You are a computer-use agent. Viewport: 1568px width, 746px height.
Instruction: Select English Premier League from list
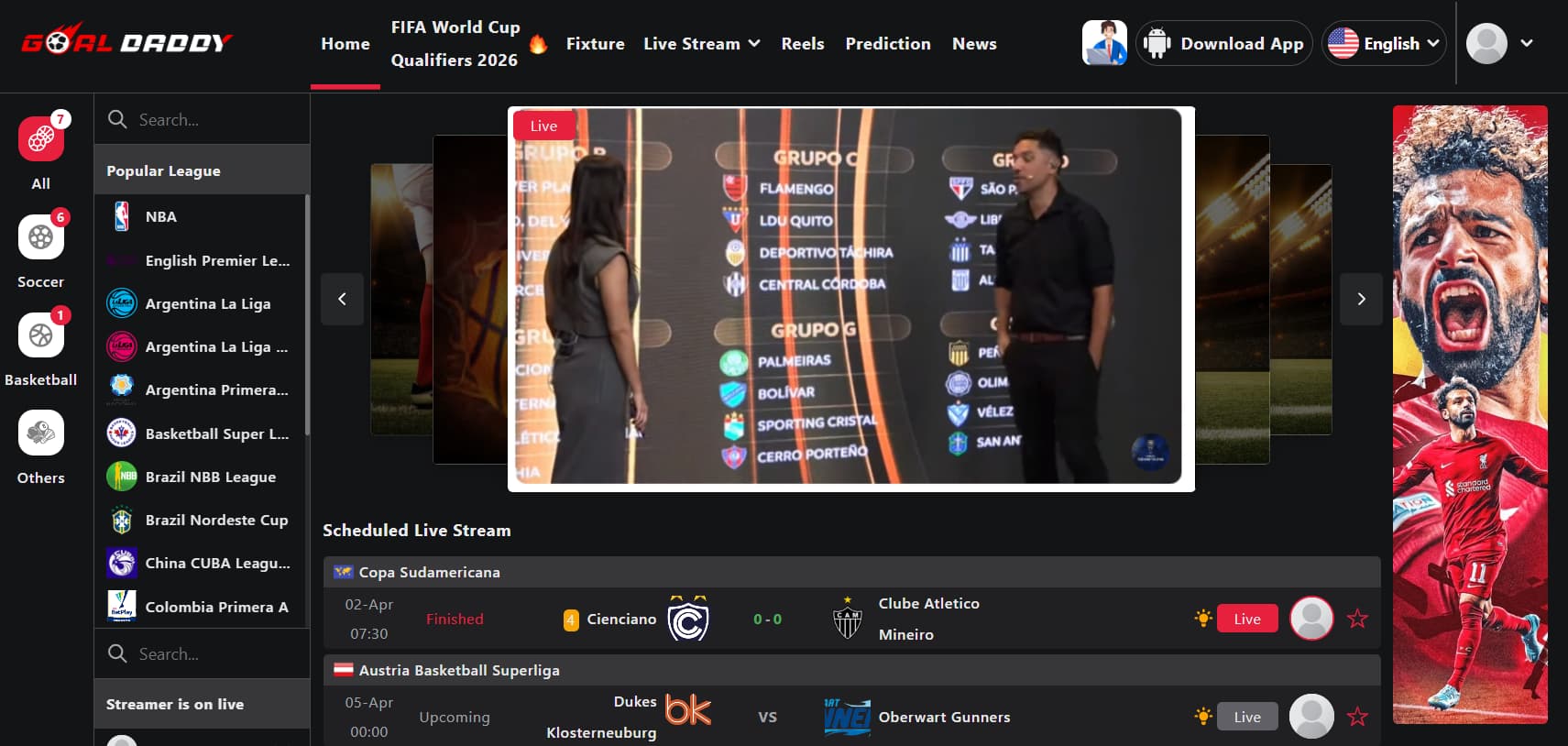201,260
